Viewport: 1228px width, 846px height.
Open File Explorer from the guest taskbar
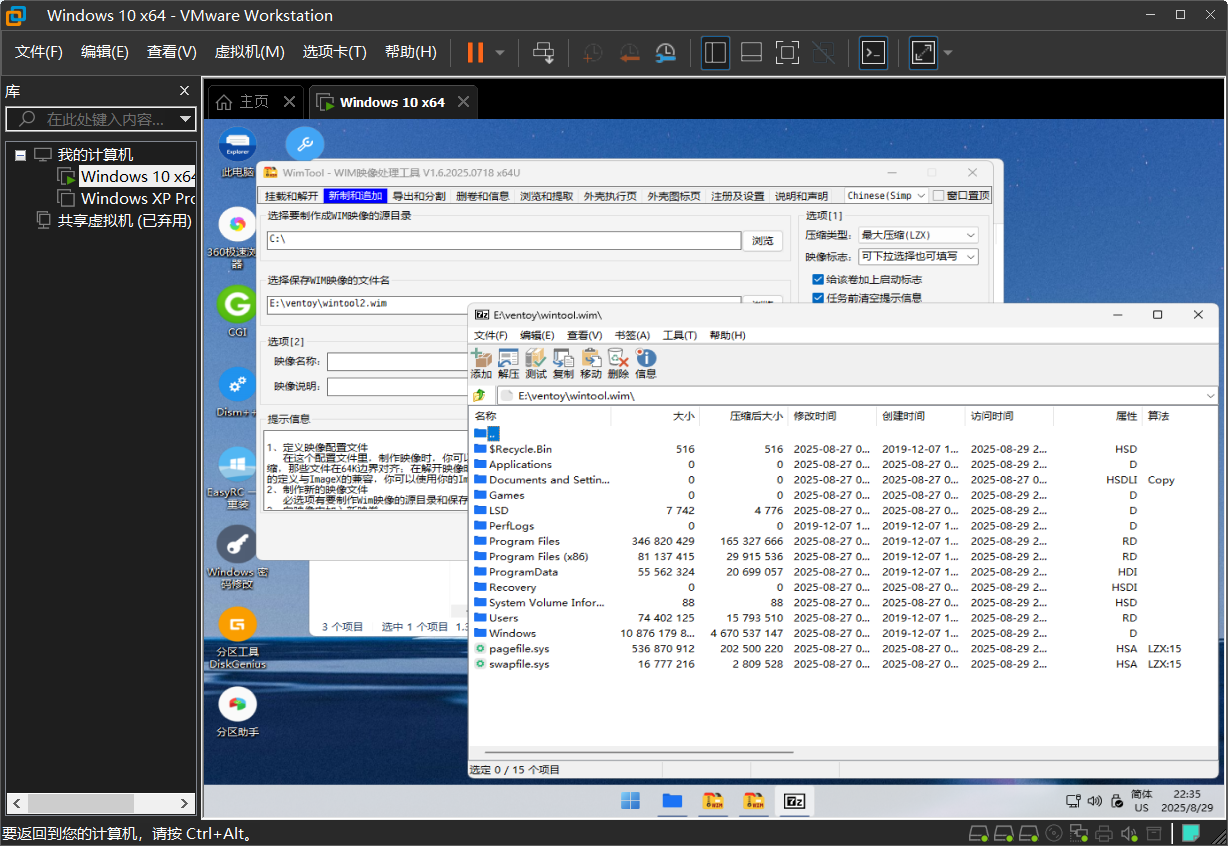(672, 801)
